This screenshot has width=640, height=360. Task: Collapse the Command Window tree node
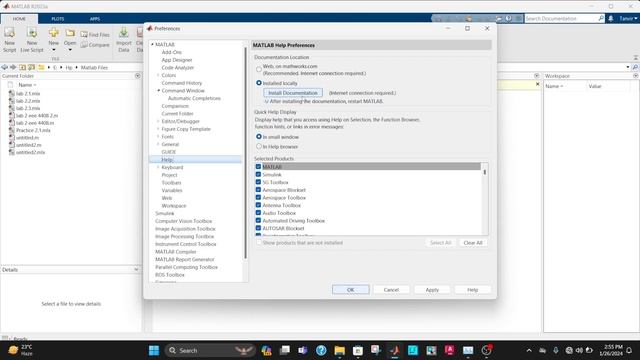coord(158,91)
